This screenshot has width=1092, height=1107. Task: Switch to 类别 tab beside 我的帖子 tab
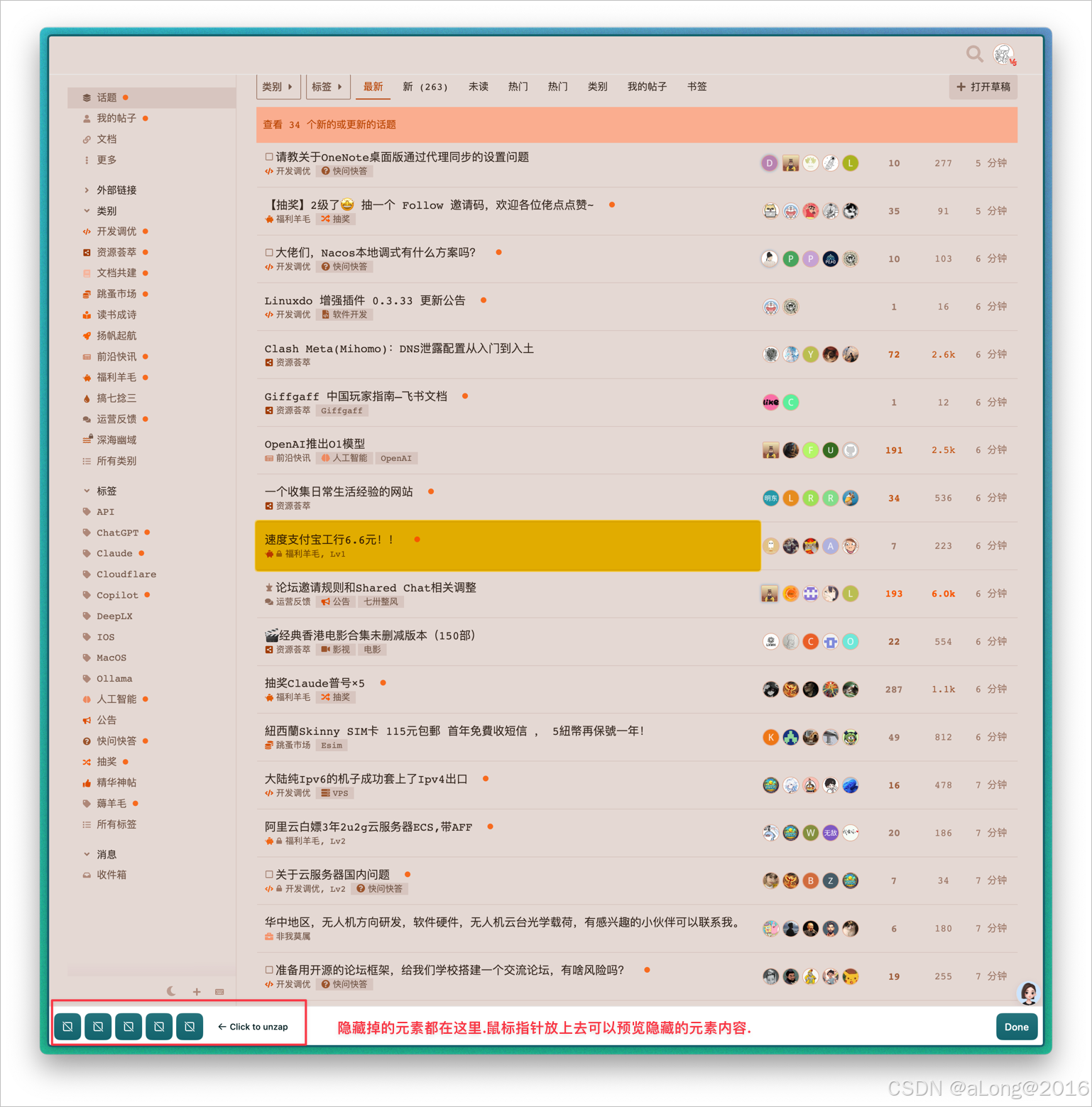pos(597,87)
